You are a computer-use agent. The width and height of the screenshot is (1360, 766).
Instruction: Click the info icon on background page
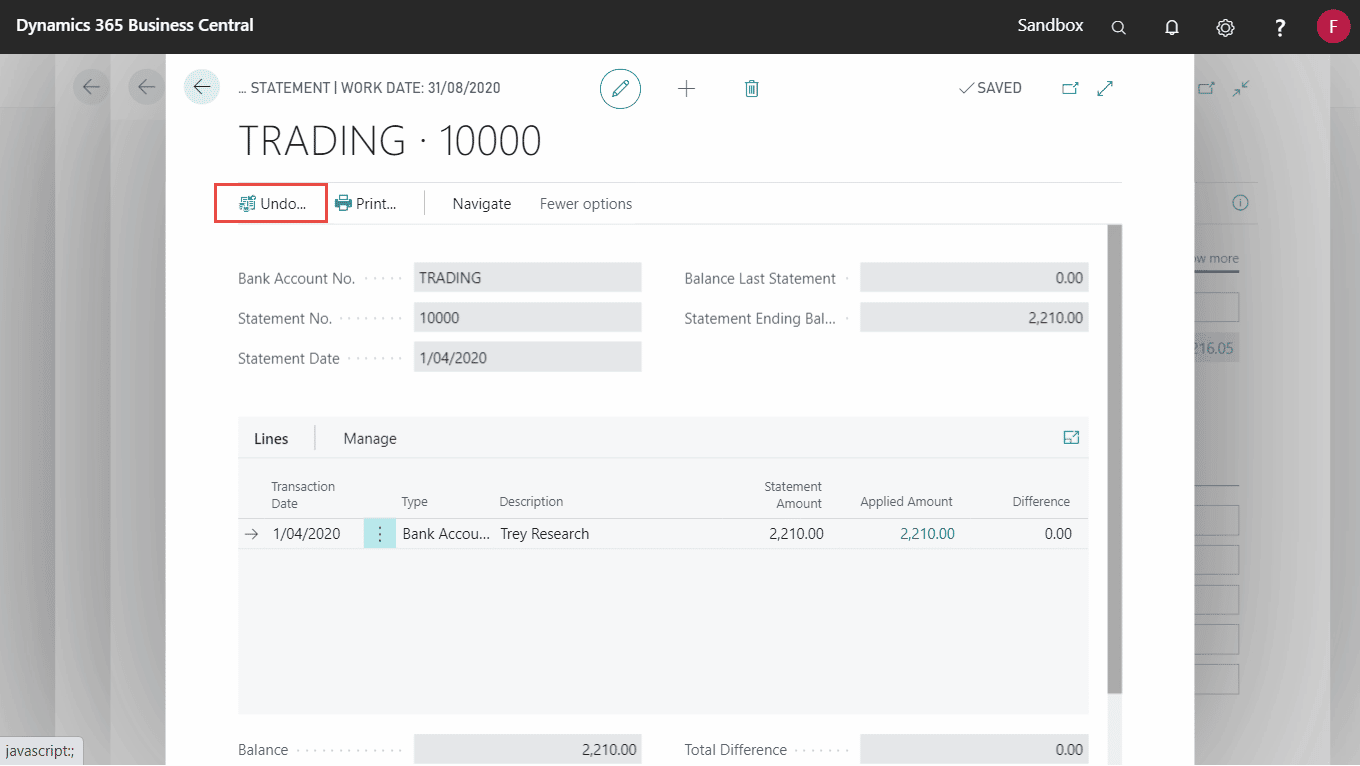pyautogui.click(x=1240, y=203)
